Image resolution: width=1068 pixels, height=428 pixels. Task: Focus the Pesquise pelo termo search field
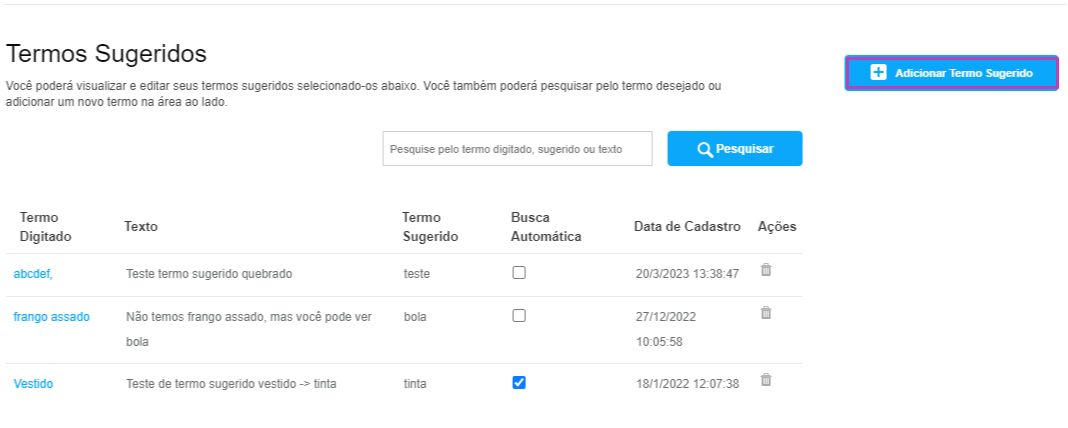(518, 149)
